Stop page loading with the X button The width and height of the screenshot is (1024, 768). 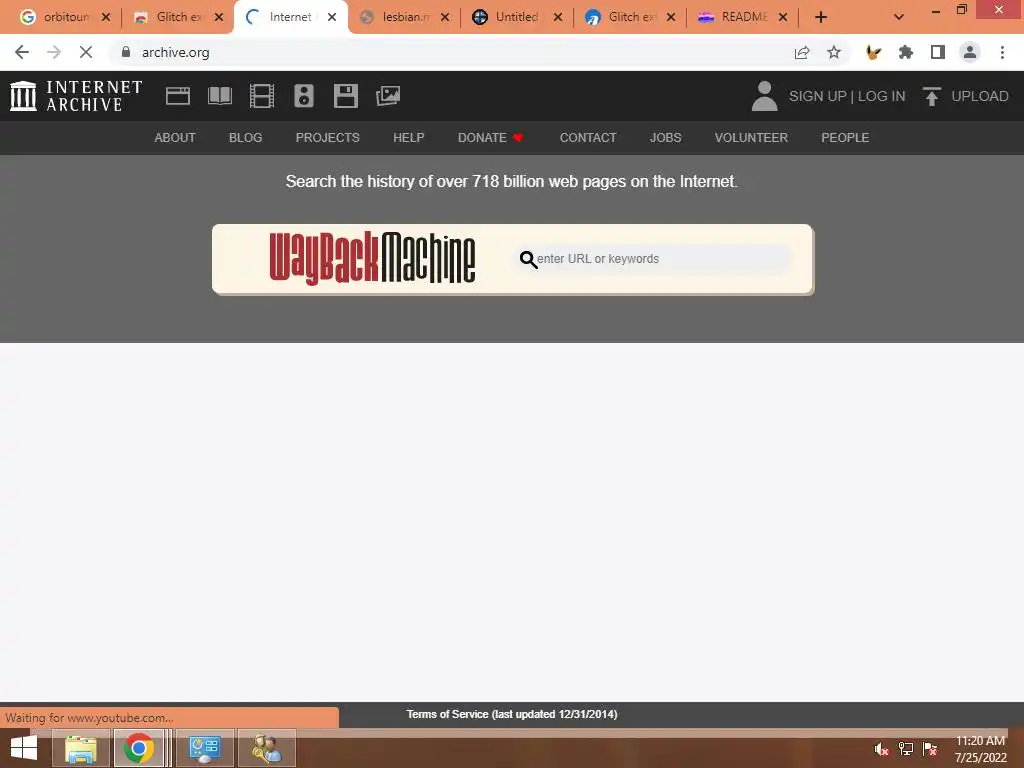coord(86,52)
